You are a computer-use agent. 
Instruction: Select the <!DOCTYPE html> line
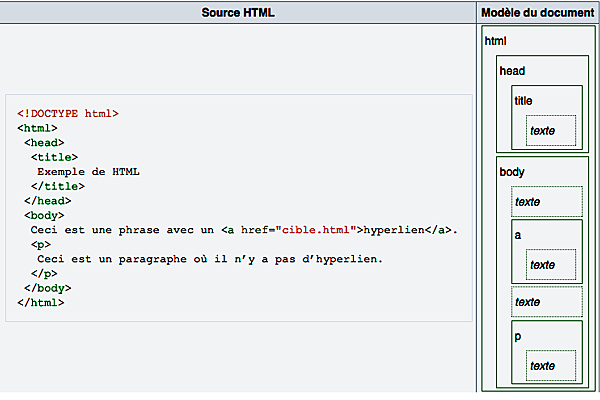point(68,114)
